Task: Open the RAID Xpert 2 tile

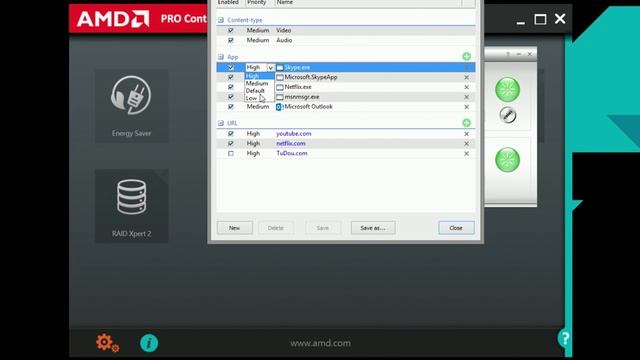Action: [131, 206]
